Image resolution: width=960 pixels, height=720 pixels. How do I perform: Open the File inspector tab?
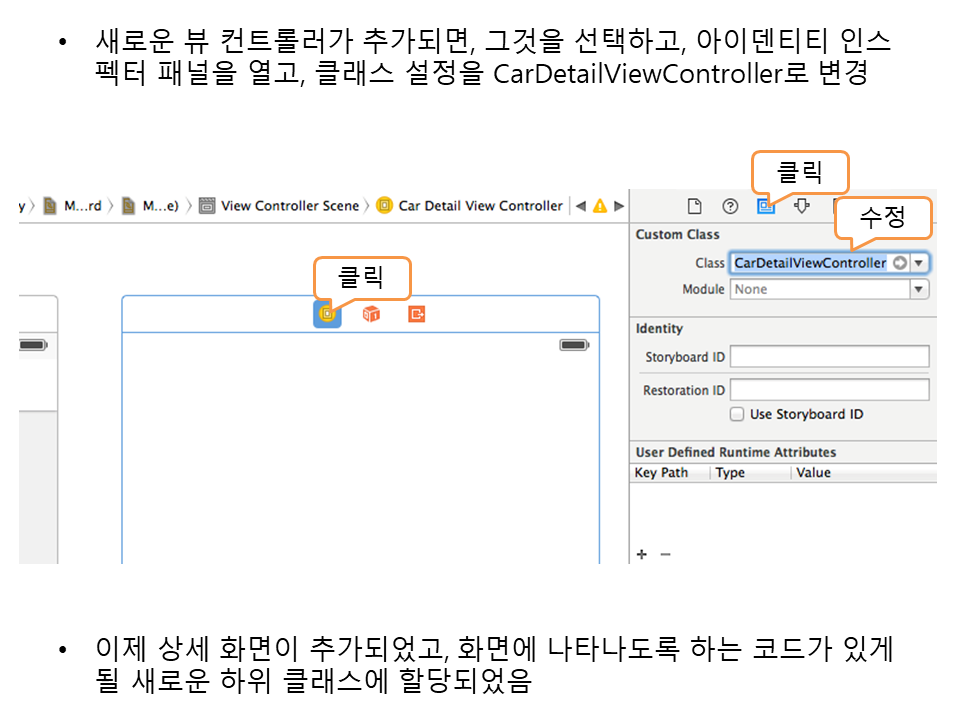(695, 206)
